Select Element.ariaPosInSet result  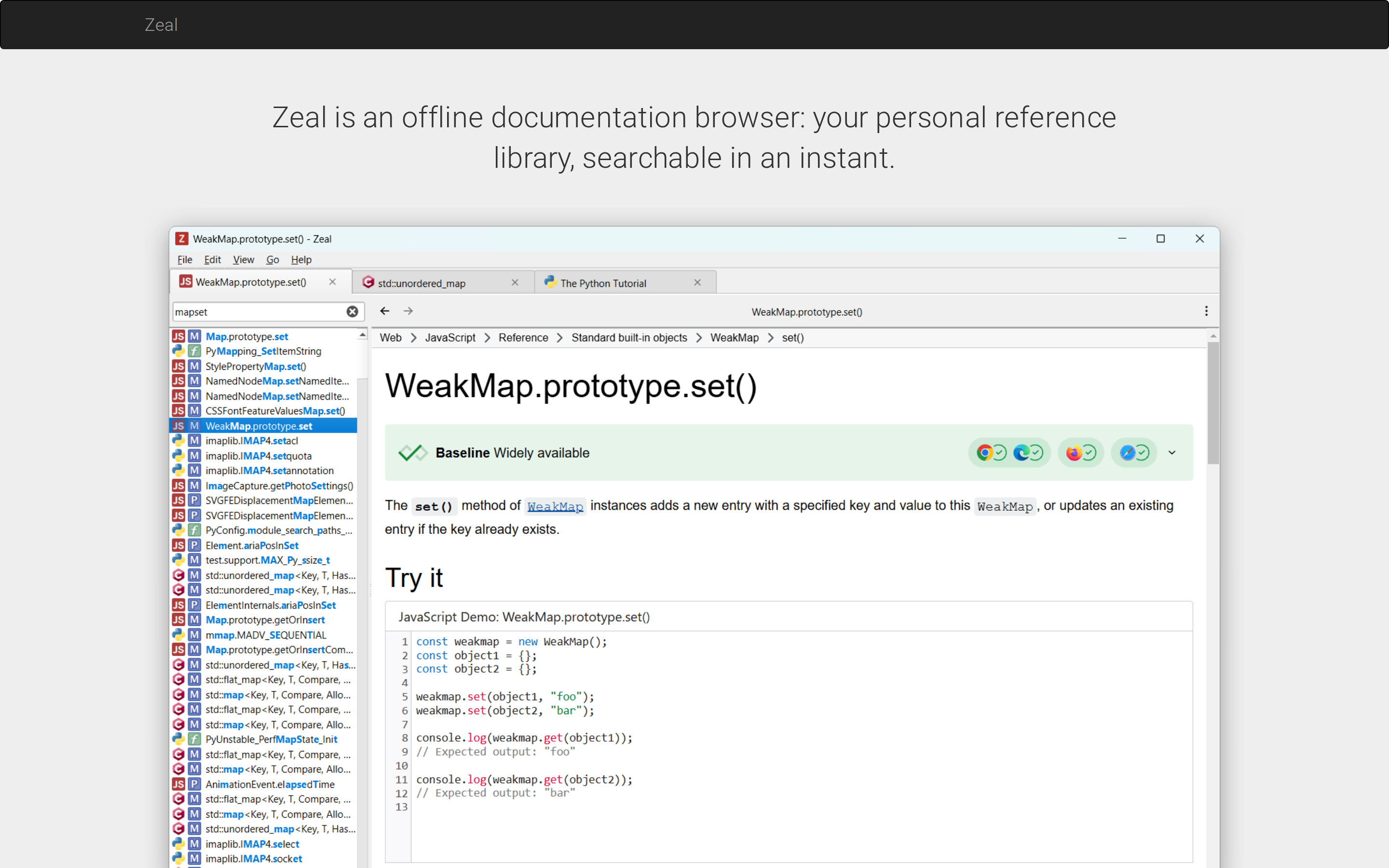[x=263, y=545]
